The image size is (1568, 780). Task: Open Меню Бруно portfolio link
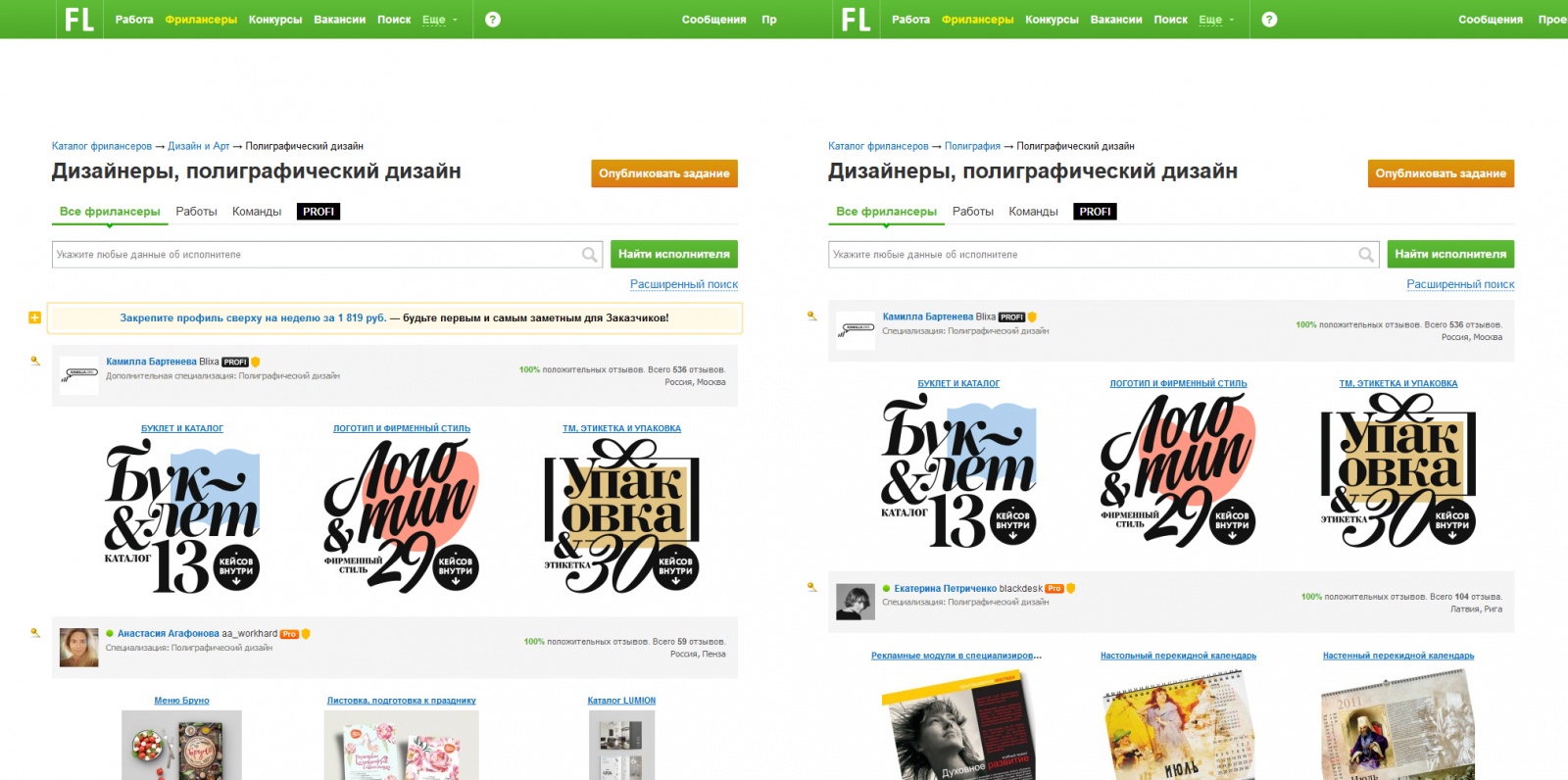pyautogui.click(x=181, y=701)
